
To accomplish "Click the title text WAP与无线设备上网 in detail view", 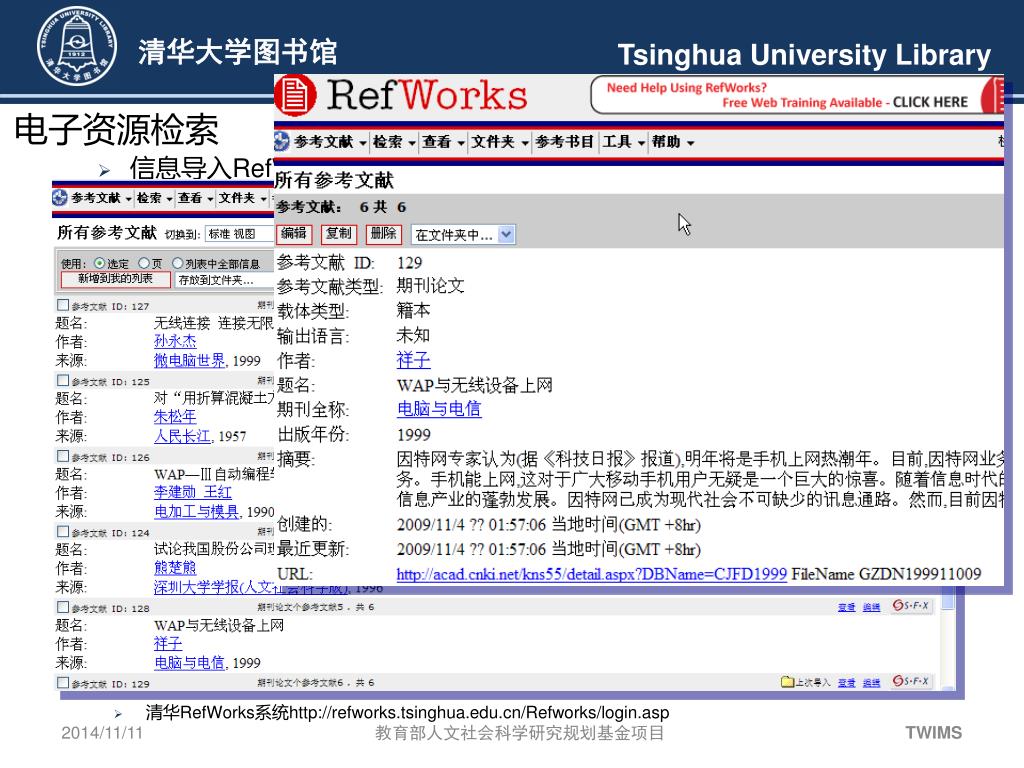I will click(x=475, y=385).
